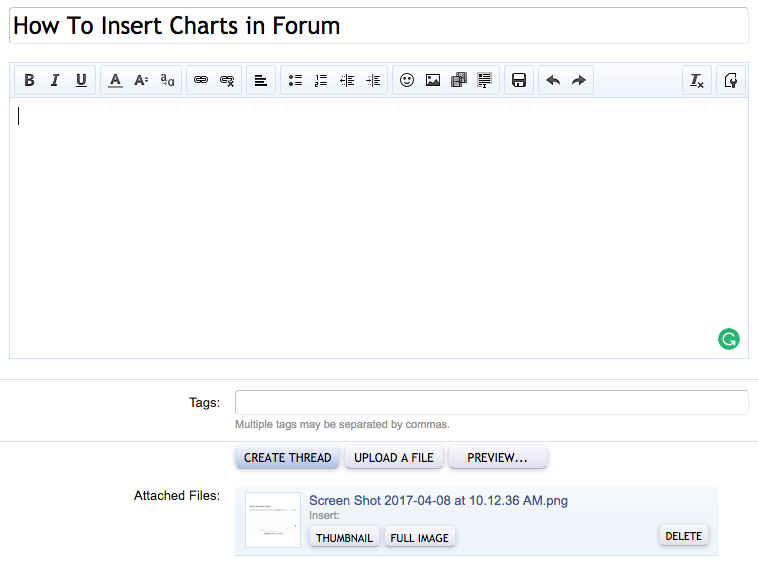Image resolution: width=758 pixels, height=562 pixels.
Task: Click the remove formatting icon
Action: pyautogui.click(x=697, y=81)
